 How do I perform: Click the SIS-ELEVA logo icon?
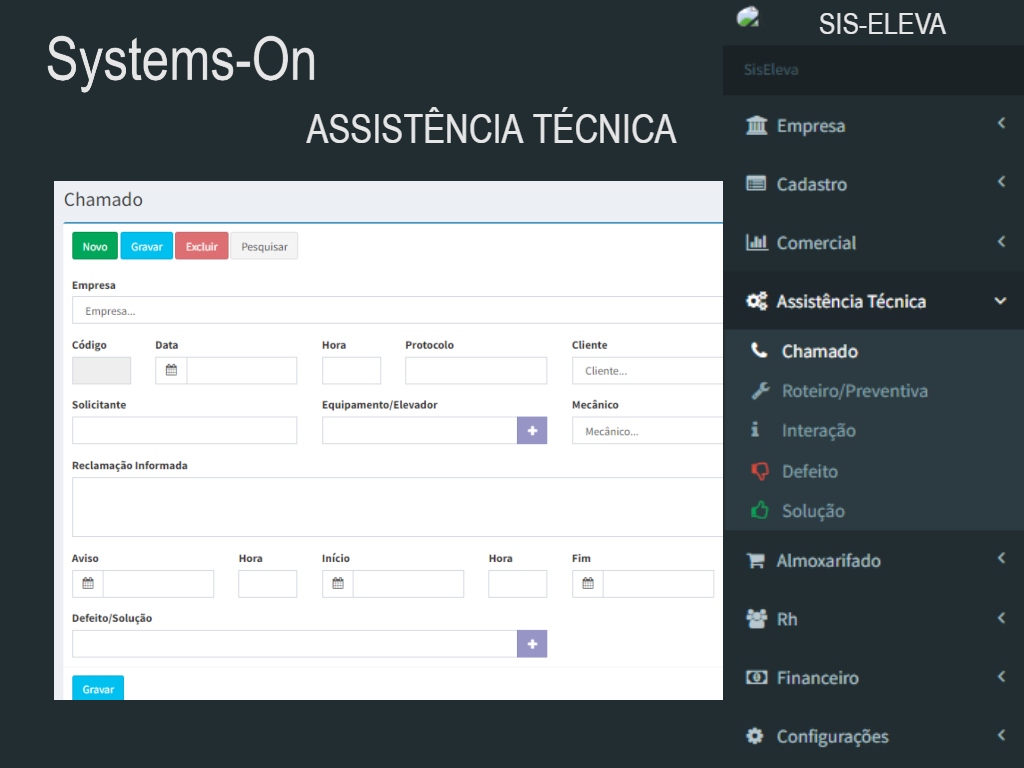748,17
